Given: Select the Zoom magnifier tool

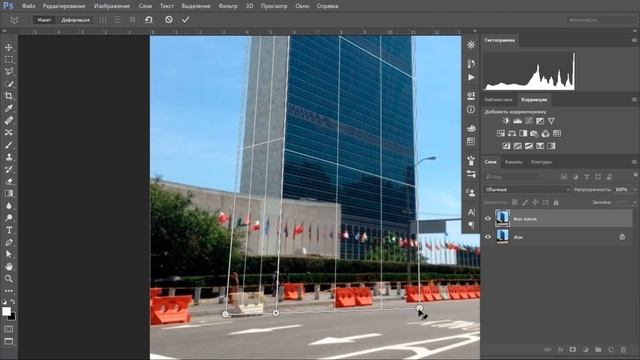Looking at the screenshot, I should (x=9, y=279).
